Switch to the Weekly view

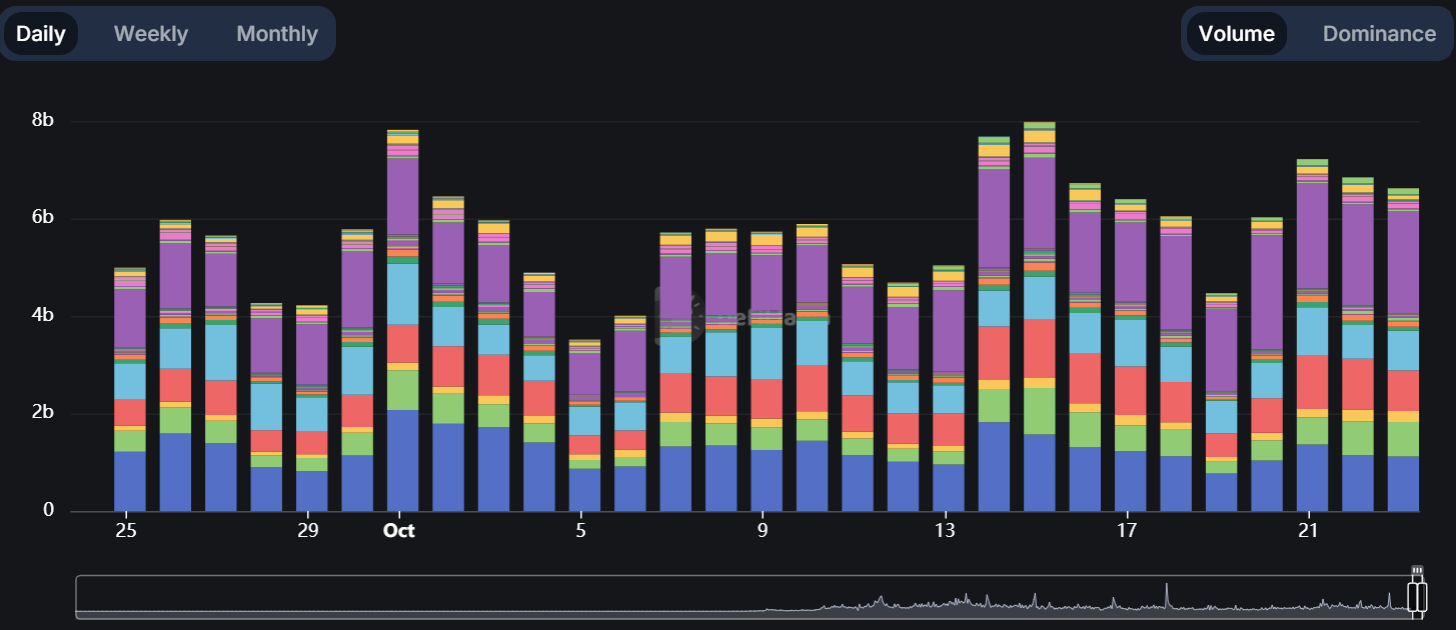(150, 33)
